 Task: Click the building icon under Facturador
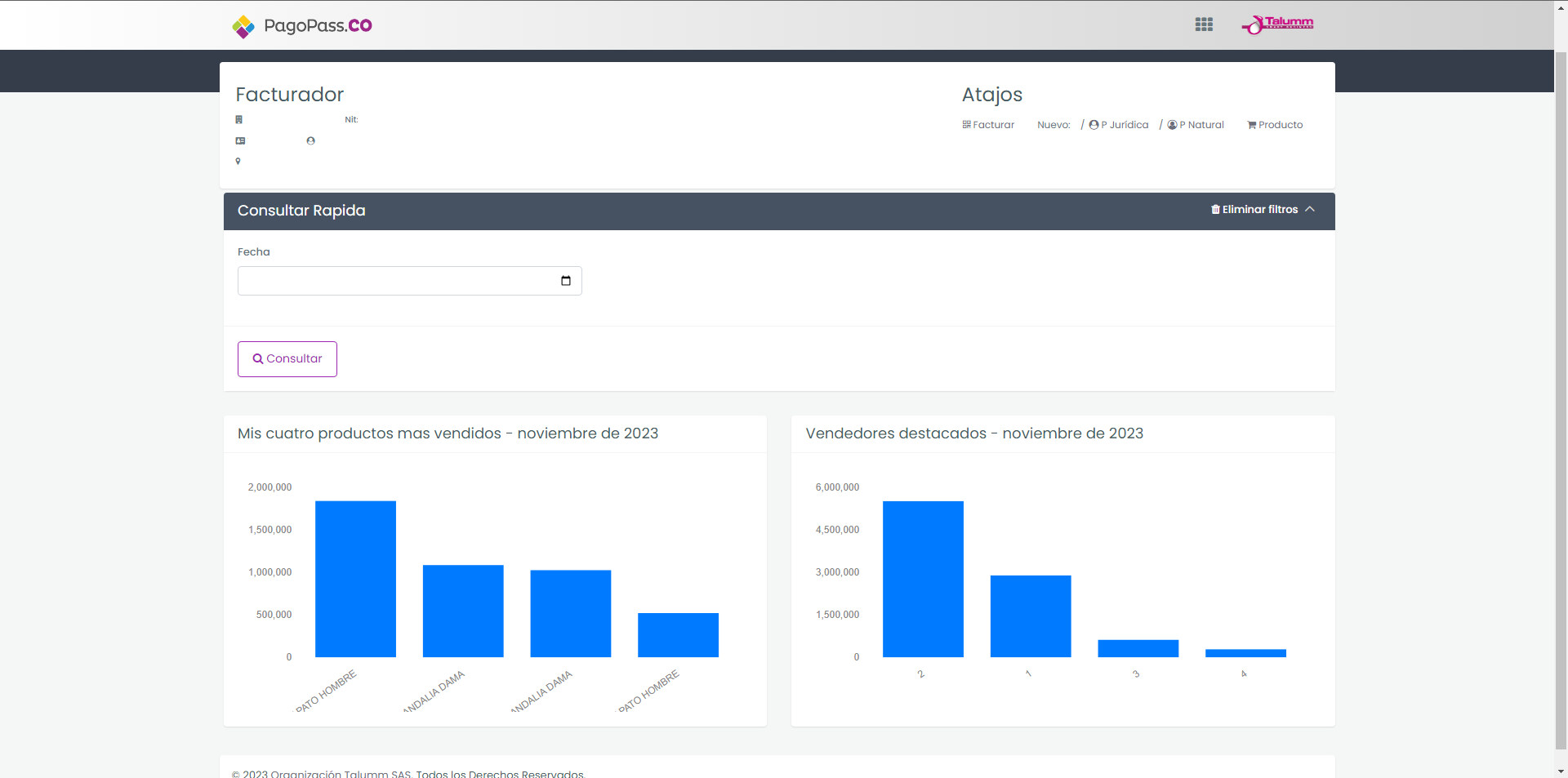click(x=239, y=120)
